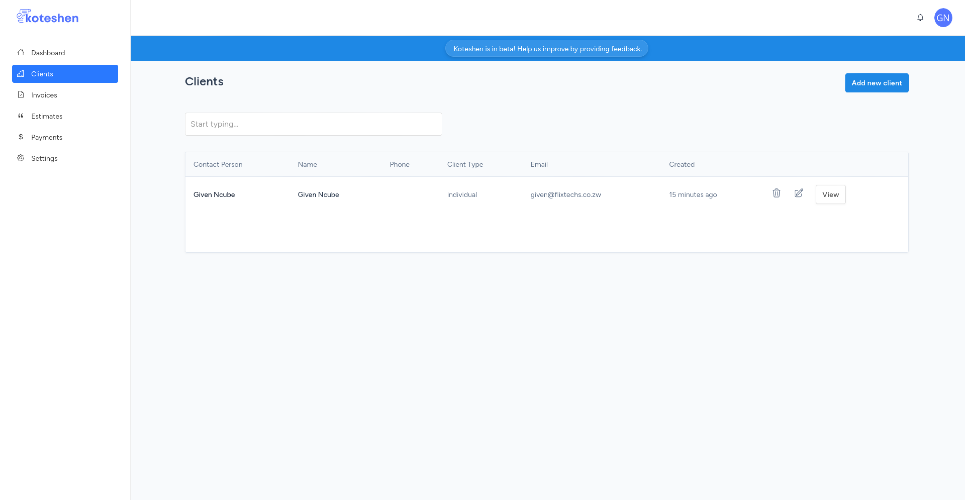Click the Phone column header
Viewport: 965px width, 500px height.
[x=399, y=164]
